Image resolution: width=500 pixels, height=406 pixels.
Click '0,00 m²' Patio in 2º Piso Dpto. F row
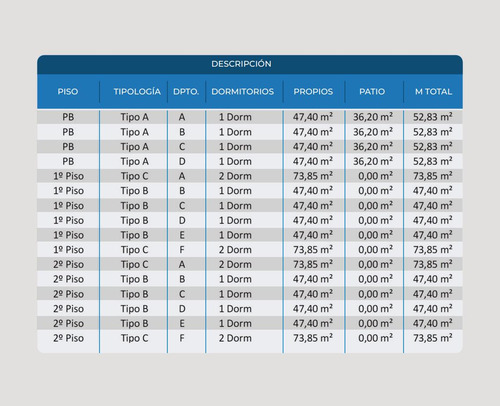coord(375,338)
